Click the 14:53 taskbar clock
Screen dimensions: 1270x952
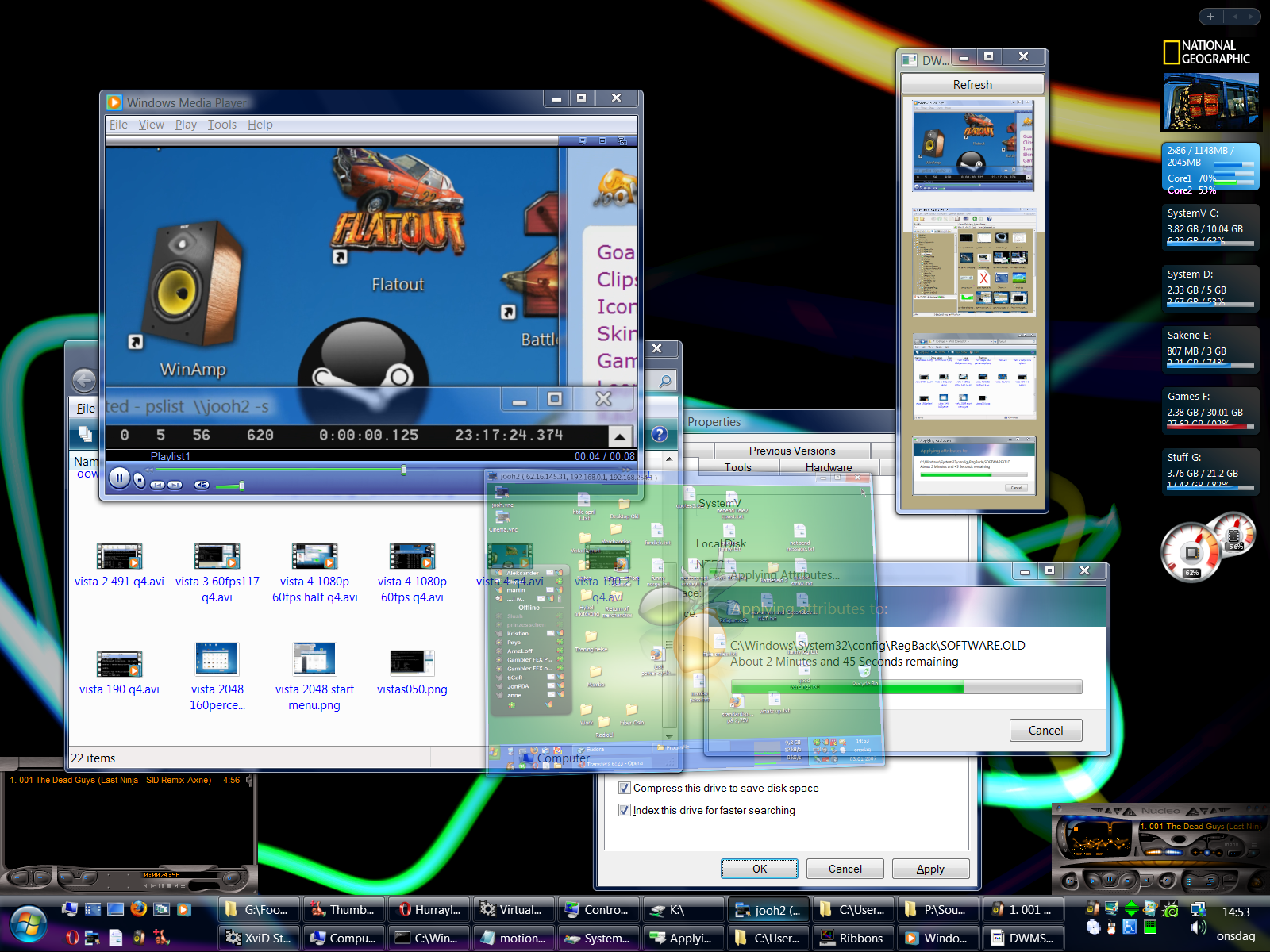click(x=1236, y=912)
